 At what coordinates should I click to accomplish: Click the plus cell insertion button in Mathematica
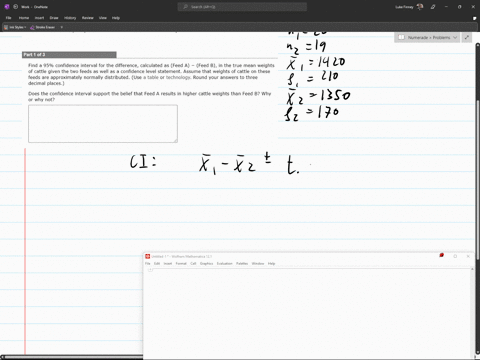[150, 270]
